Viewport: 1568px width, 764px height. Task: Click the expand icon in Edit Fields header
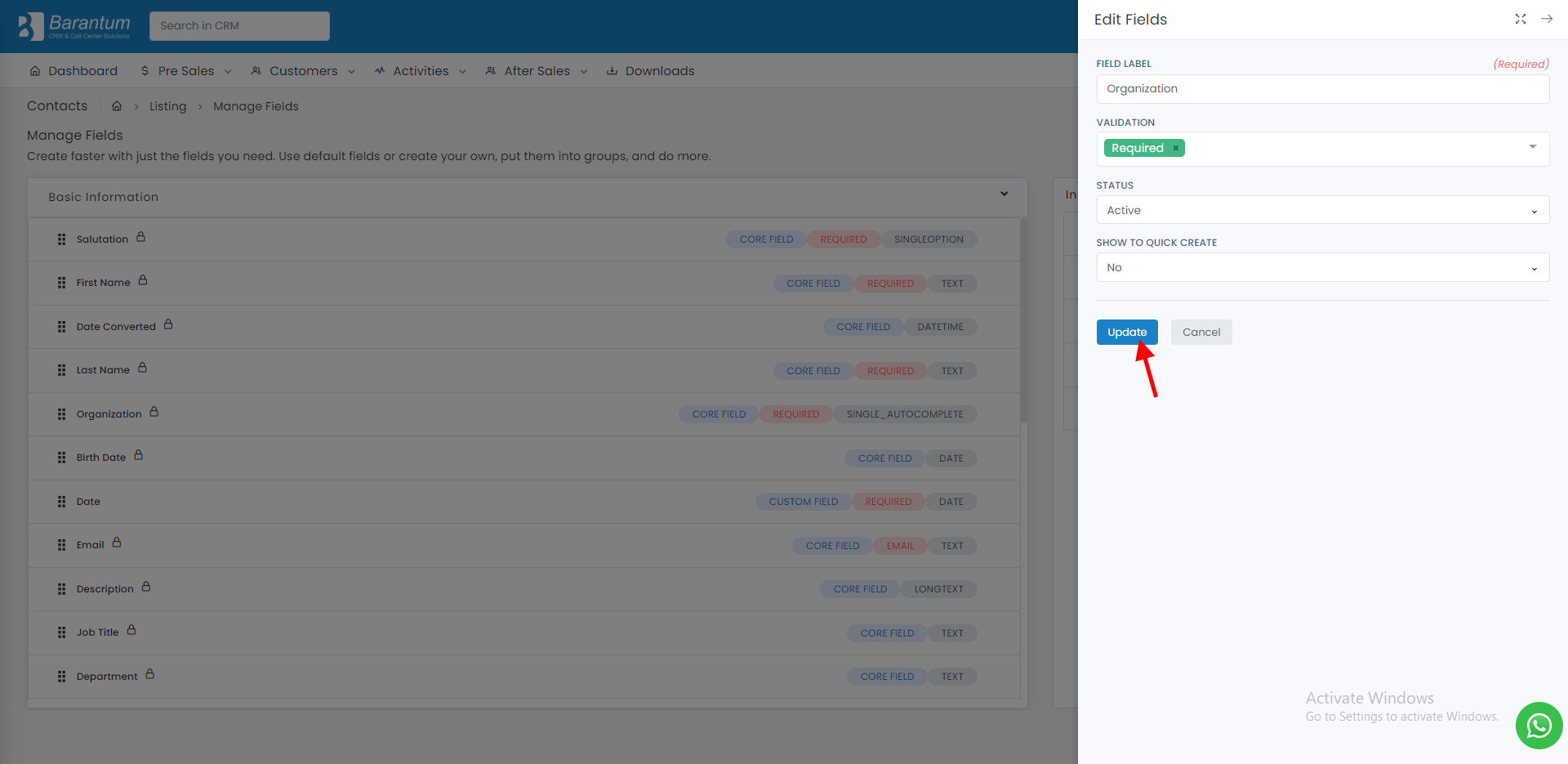tap(1521, 19)
